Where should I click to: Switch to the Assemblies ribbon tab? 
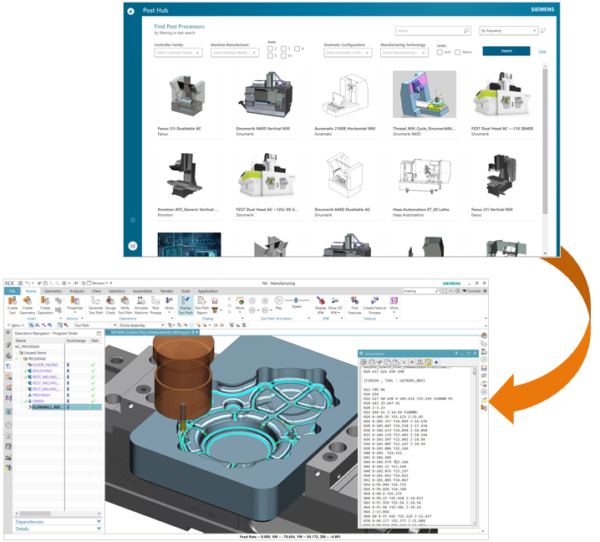(142, 291)
